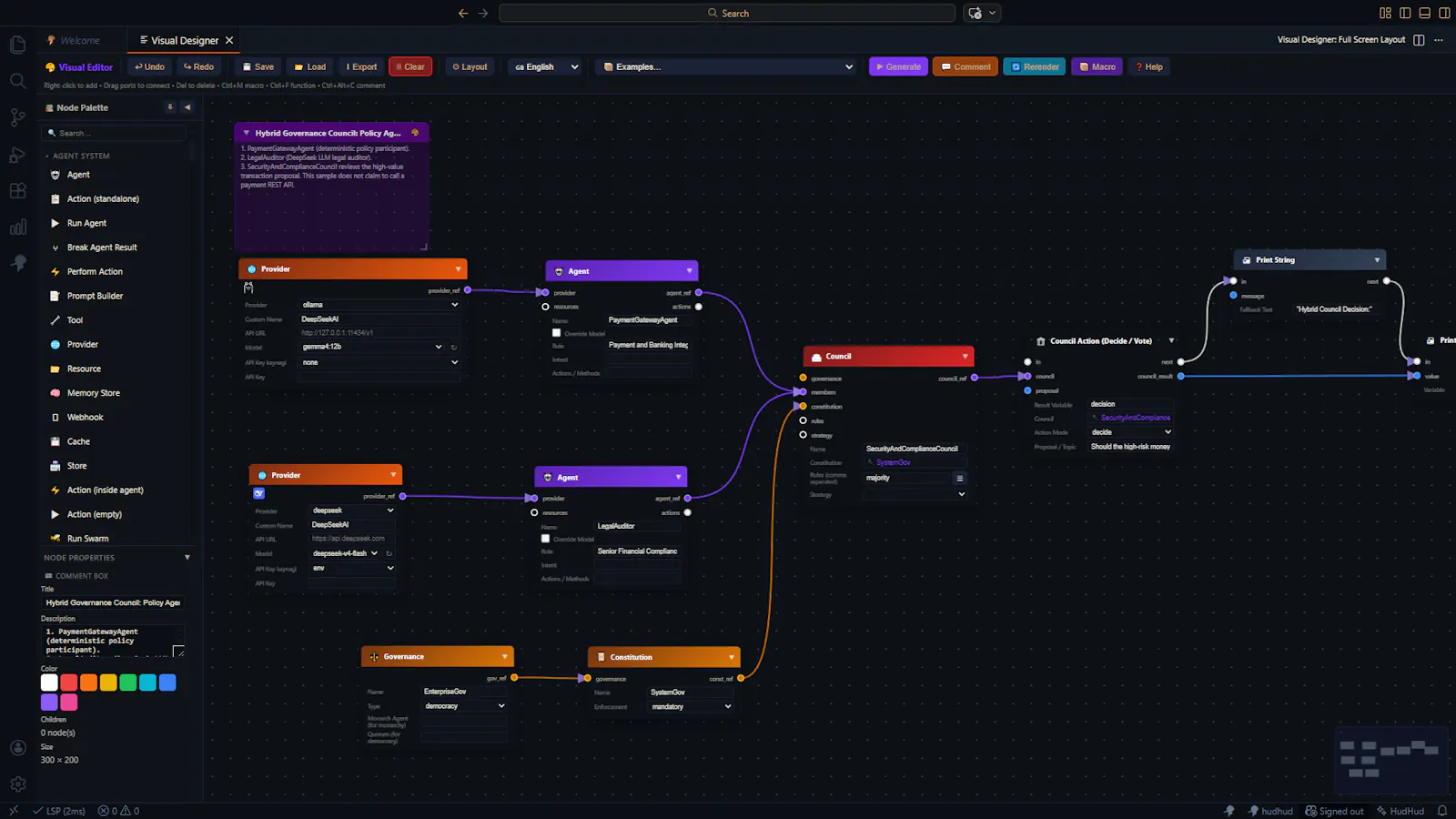Toggle Override Model on LegalAuditor agent

point(545,539)
